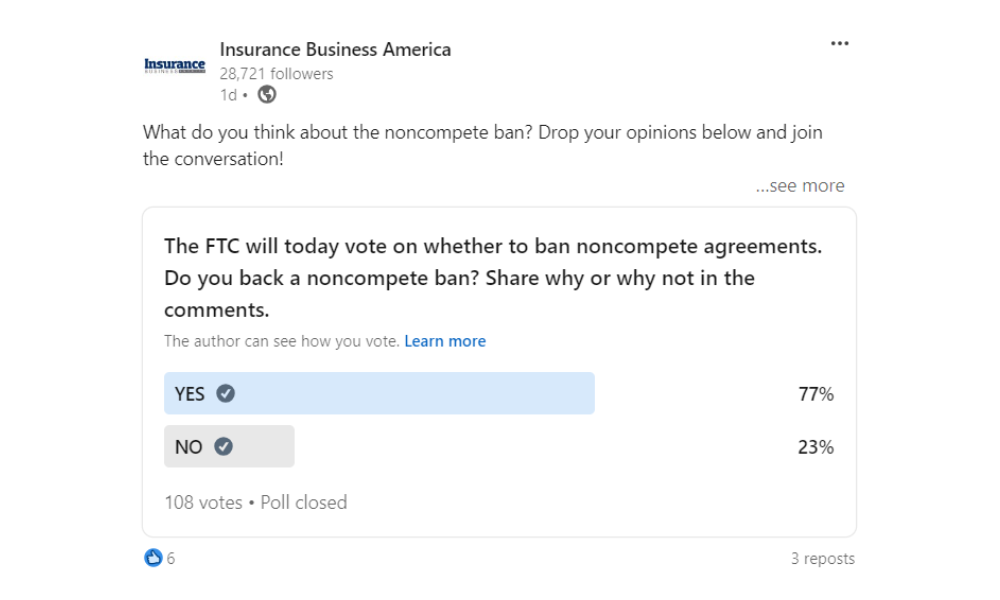Viewport: 1000px width, 600px height.
Task: Open the 3 reposts list
Action: point(822,559)
